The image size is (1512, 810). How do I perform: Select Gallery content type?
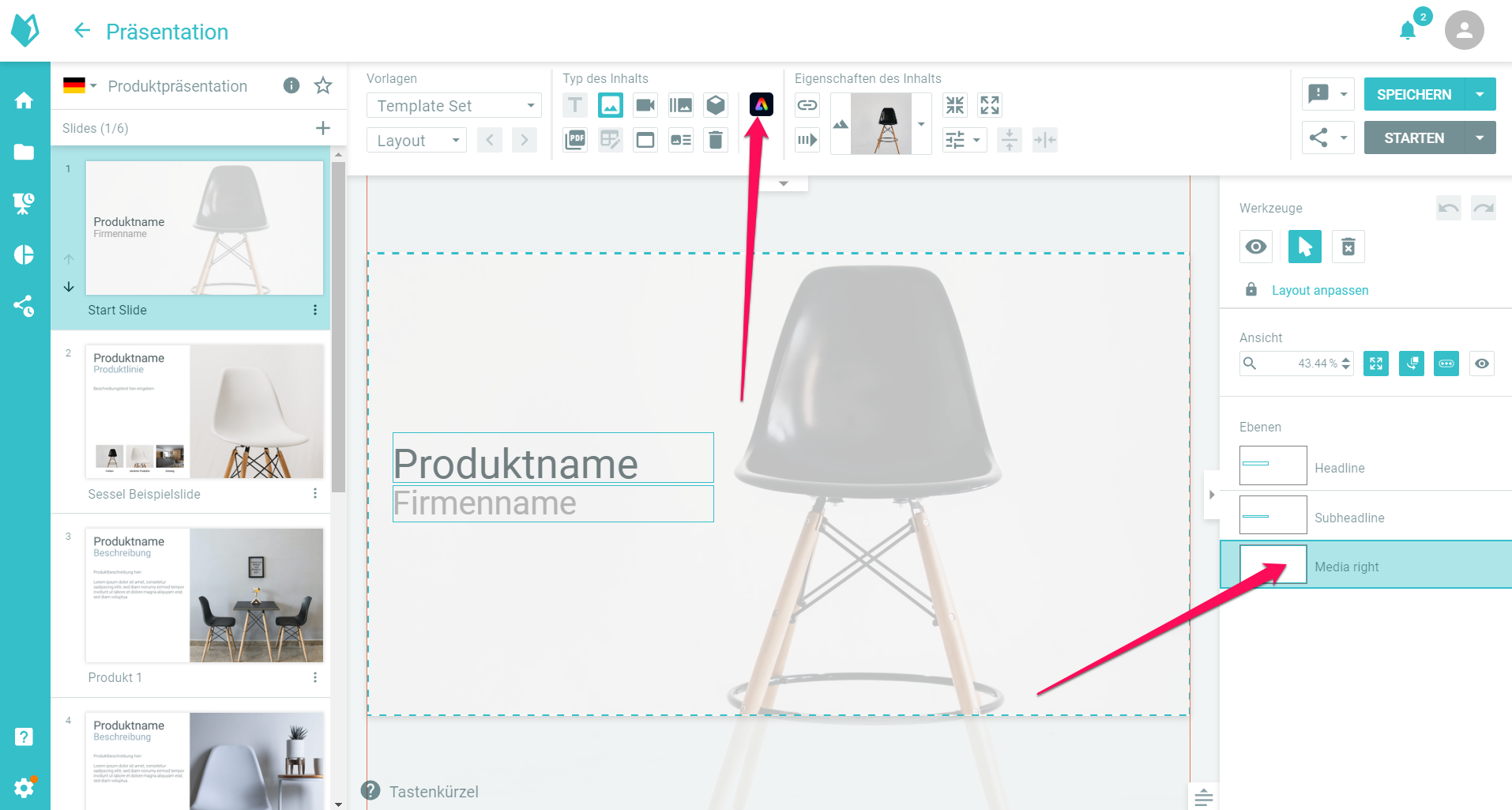click(680, 105)
